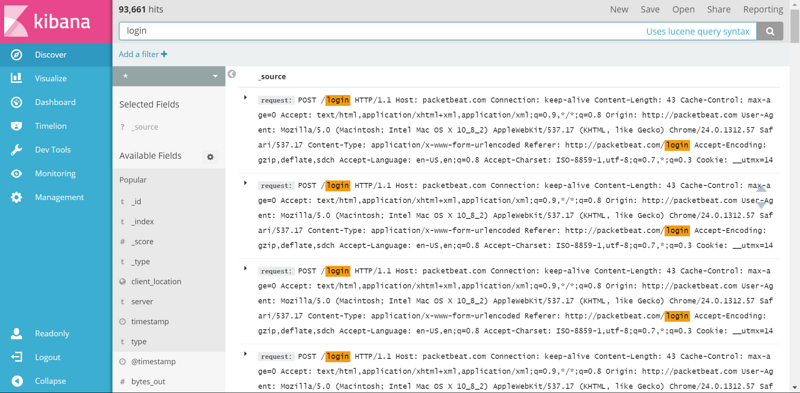Open the index pattern dropdown

(168, 76)
